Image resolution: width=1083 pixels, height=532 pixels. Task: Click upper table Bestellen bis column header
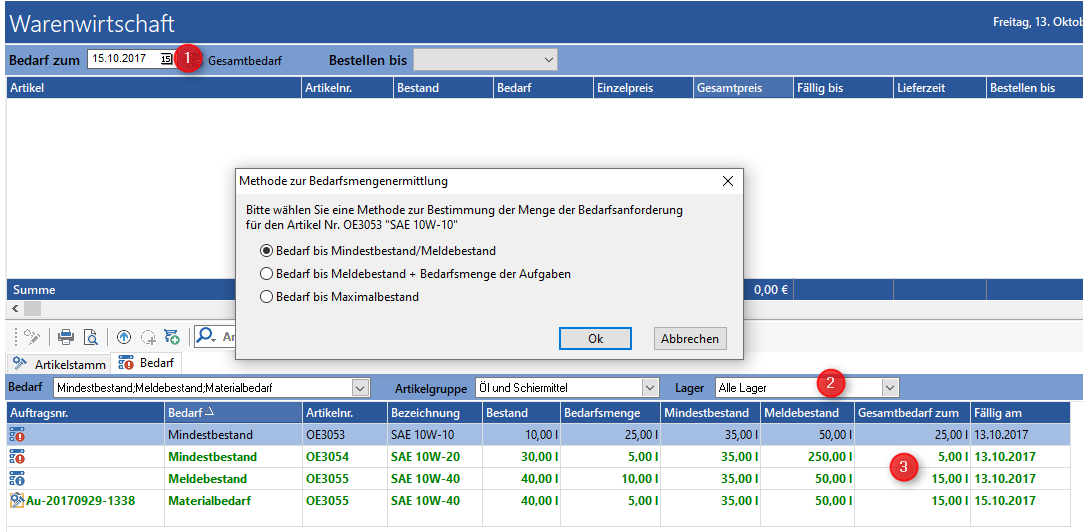pyautogui.click(x=1035, y=88)
